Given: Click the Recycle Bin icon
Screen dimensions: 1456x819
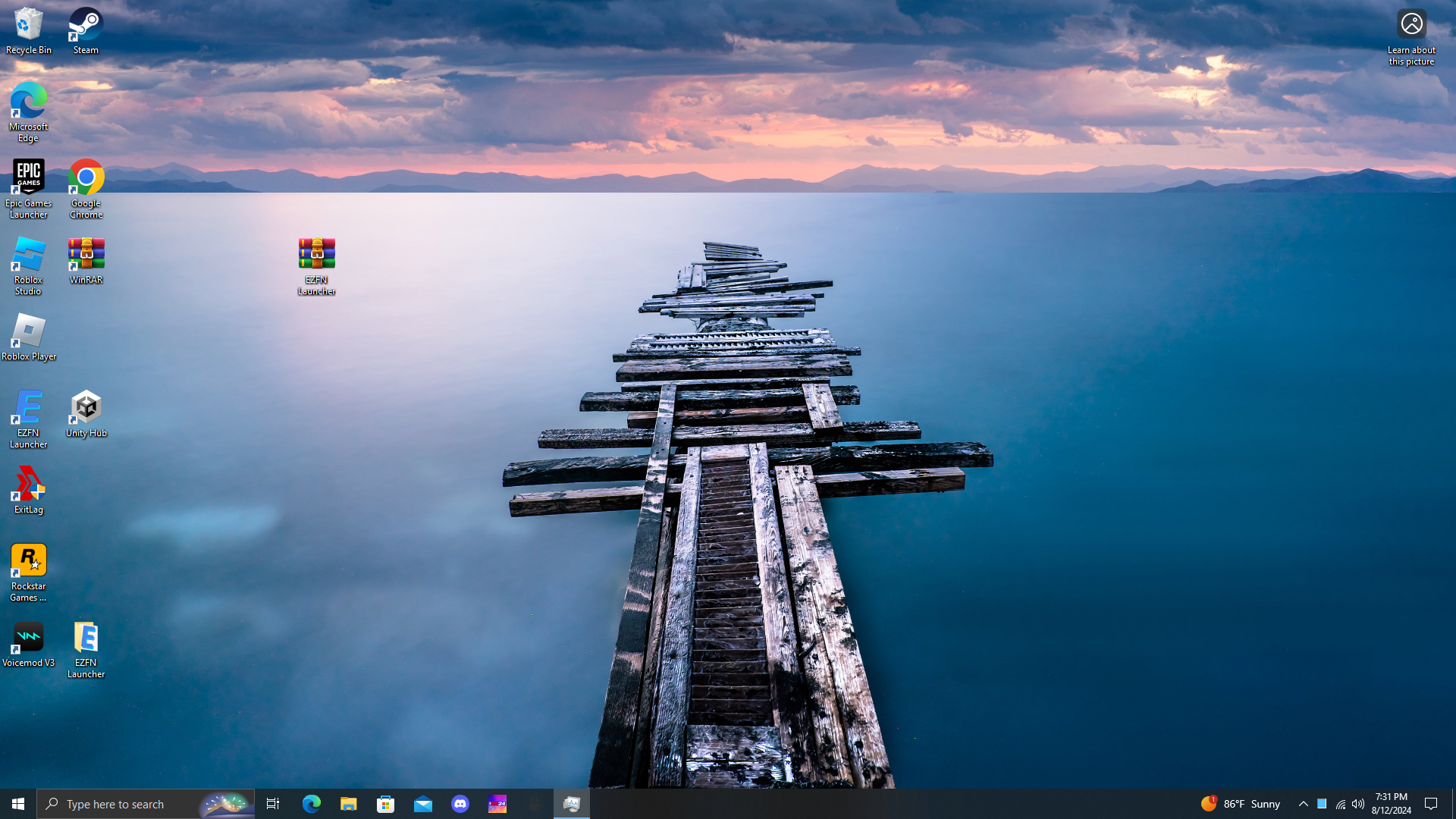Looking at the screenshot, I should (x=29, y=30).
